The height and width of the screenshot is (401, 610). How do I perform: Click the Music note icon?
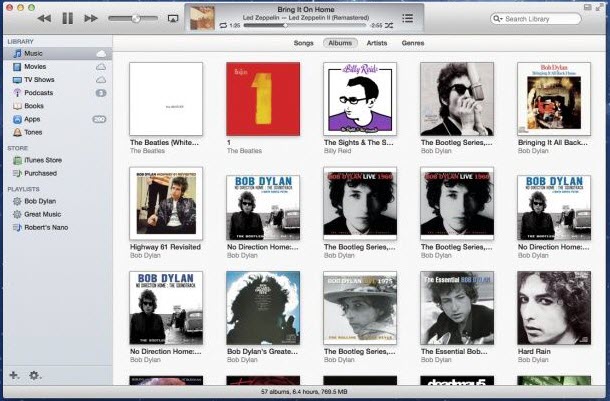coord(17,54)
